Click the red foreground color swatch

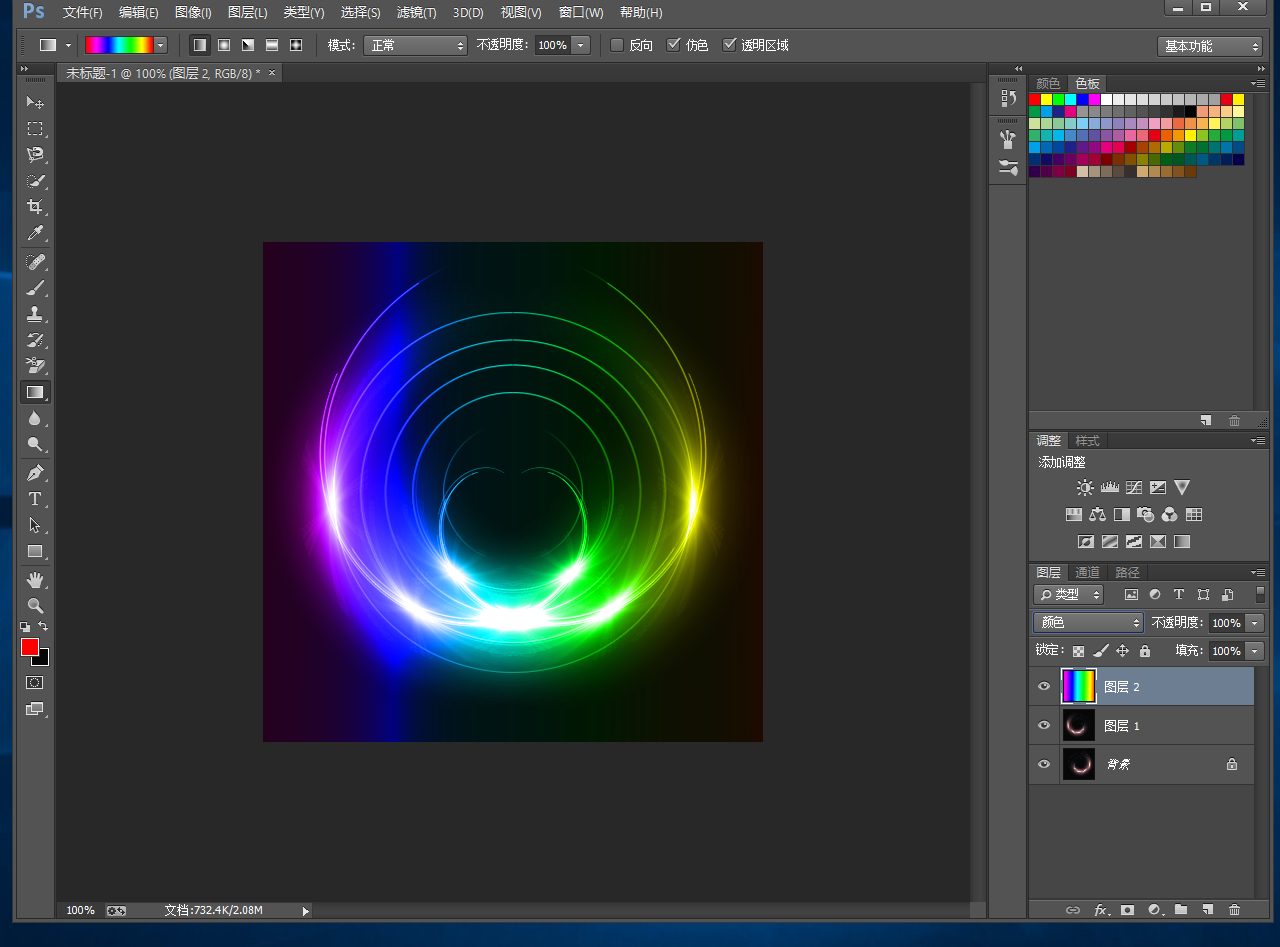[x=30, y=647]
